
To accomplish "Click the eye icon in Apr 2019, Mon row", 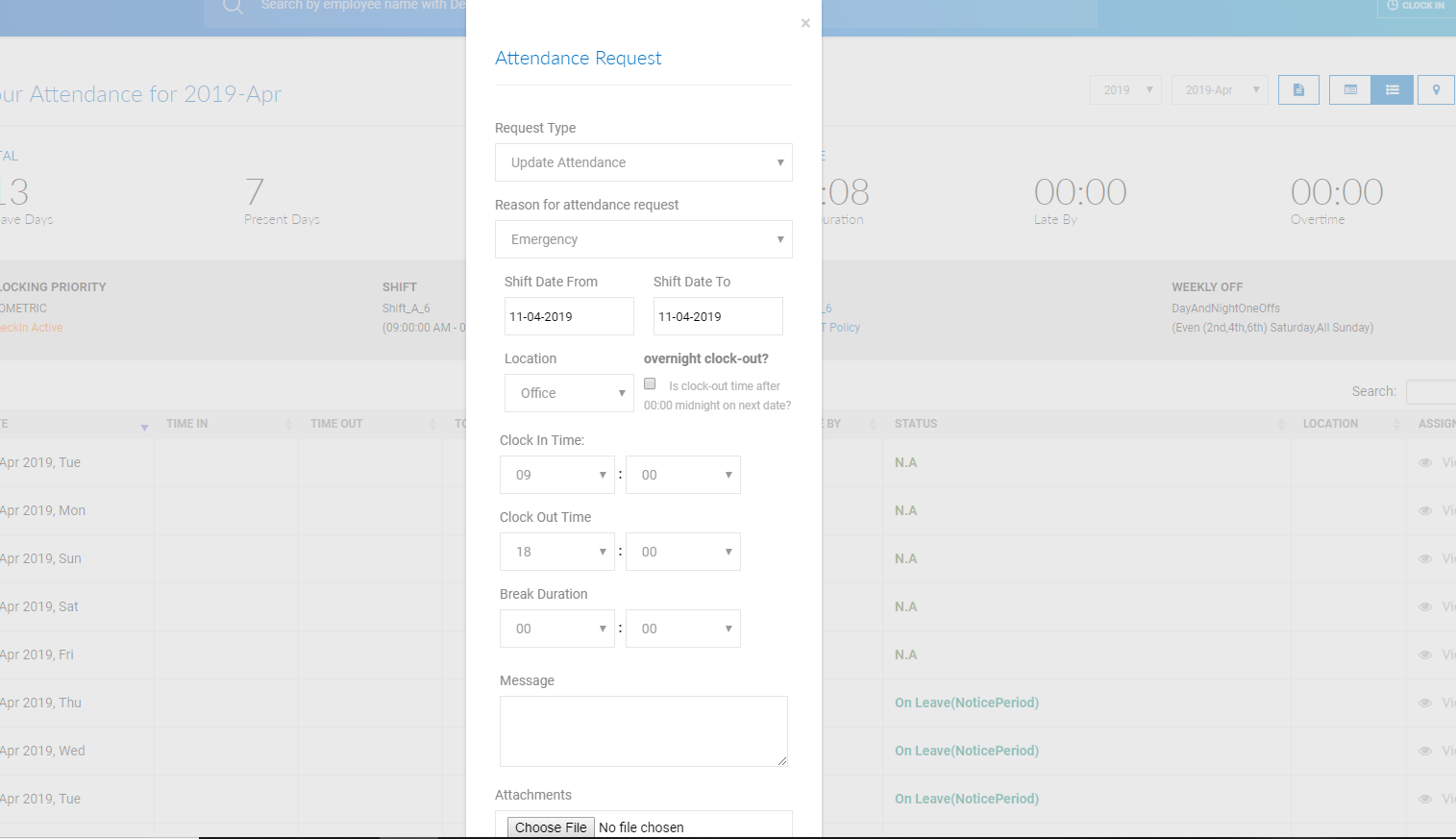I will tap(1425, 510).
